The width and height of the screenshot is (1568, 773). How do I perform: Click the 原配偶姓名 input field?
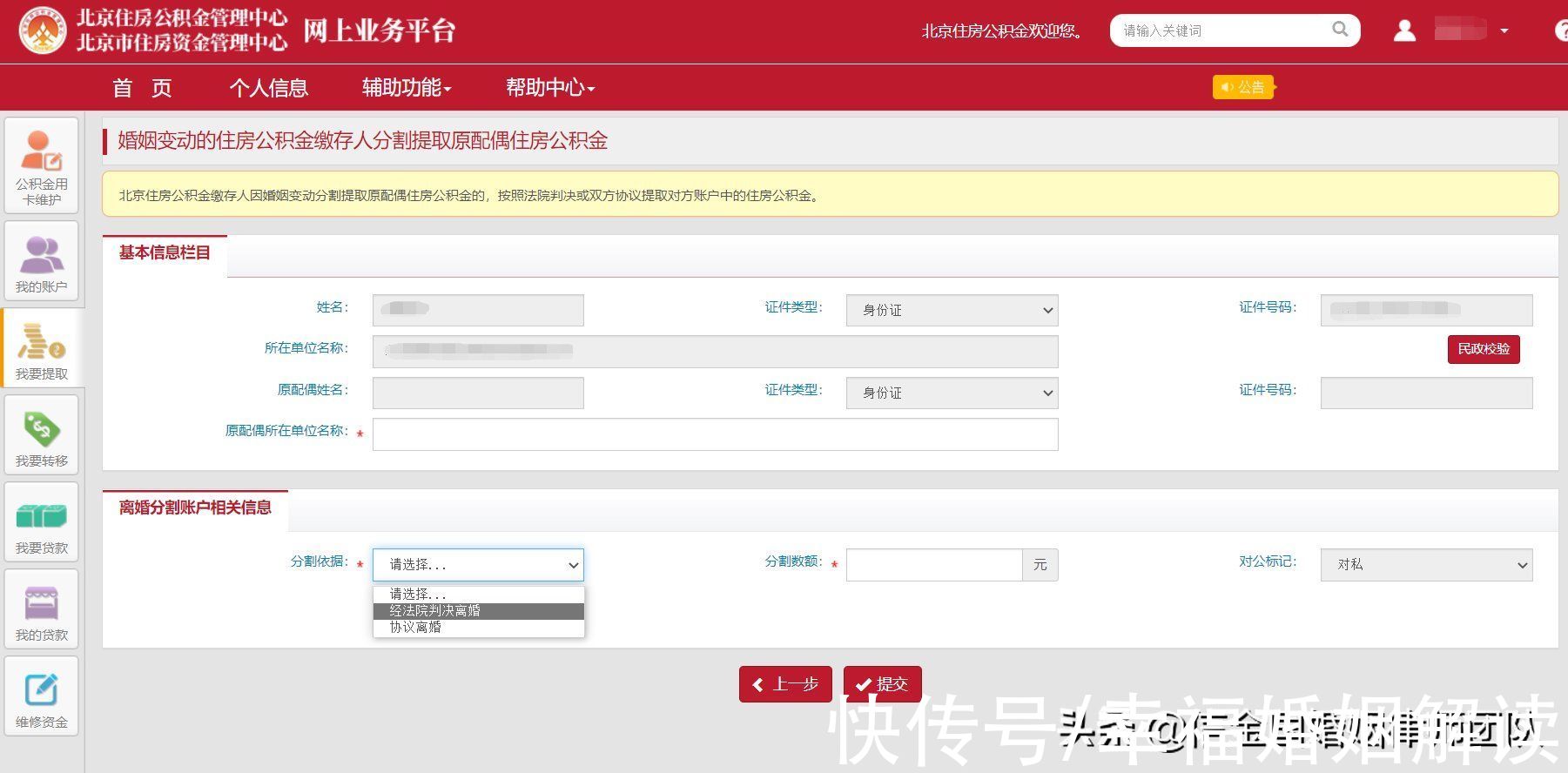point(478,393)
